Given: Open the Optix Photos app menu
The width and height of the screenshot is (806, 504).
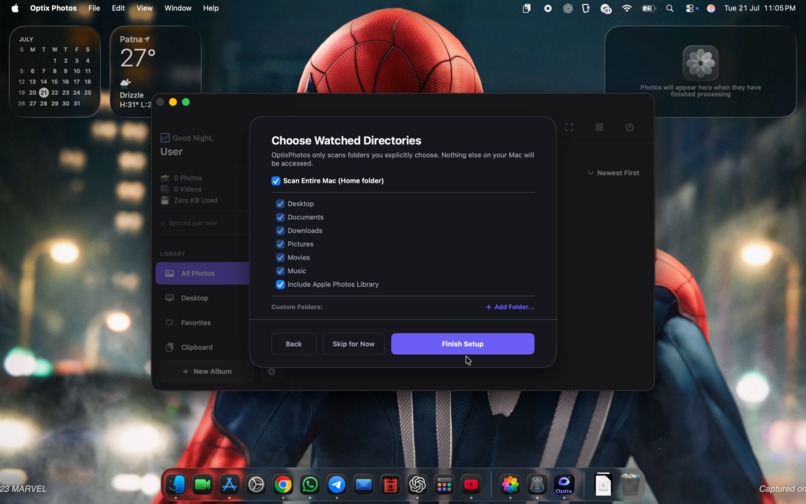Looking at the screenshot, I should point(53,8).
